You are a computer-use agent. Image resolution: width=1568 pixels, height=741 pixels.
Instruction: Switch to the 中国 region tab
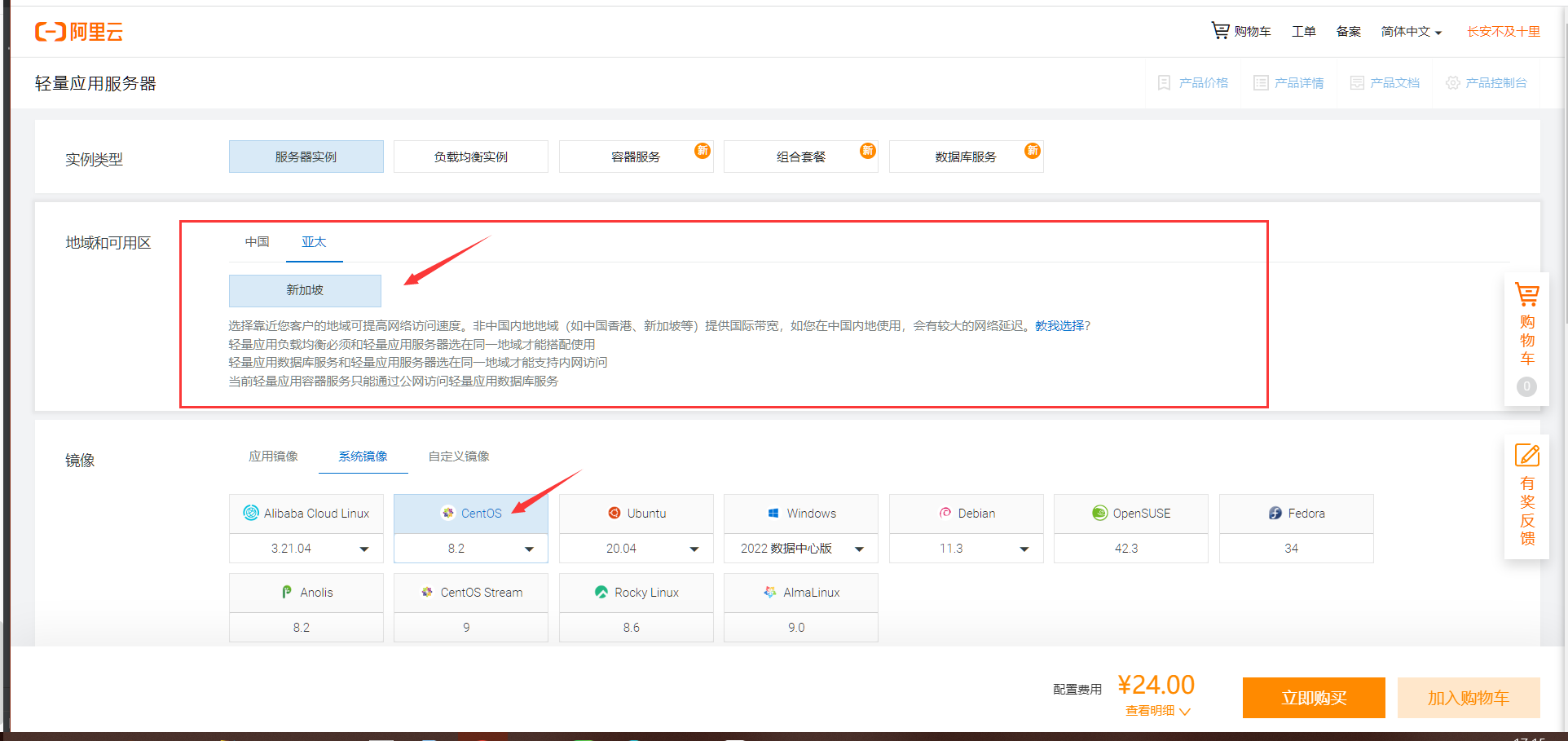[257, 242]
